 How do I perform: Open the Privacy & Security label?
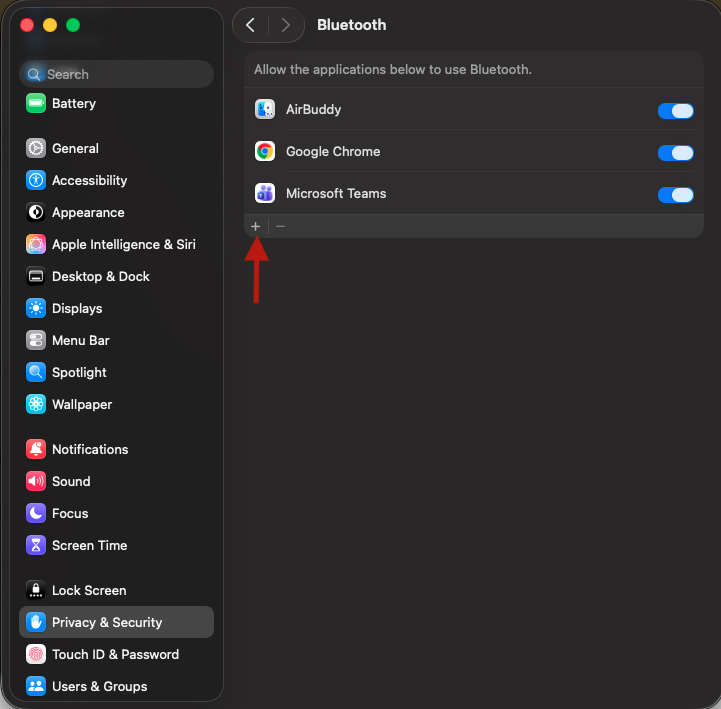(107, 622)
